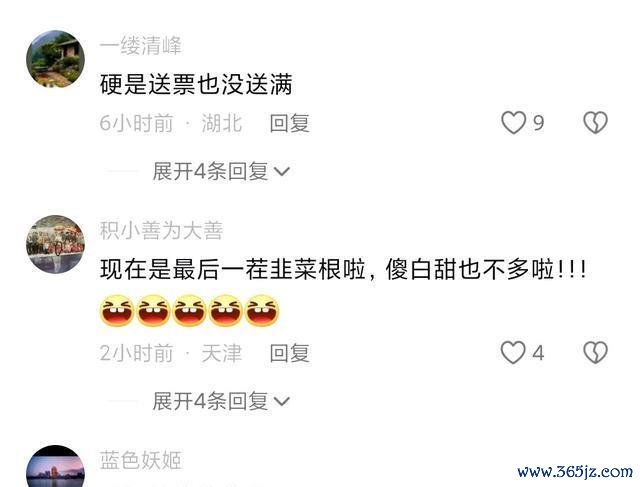
Task: Open 一缕清峰's profile avatar
Action: pyautogui.click(x=56, y=59)
